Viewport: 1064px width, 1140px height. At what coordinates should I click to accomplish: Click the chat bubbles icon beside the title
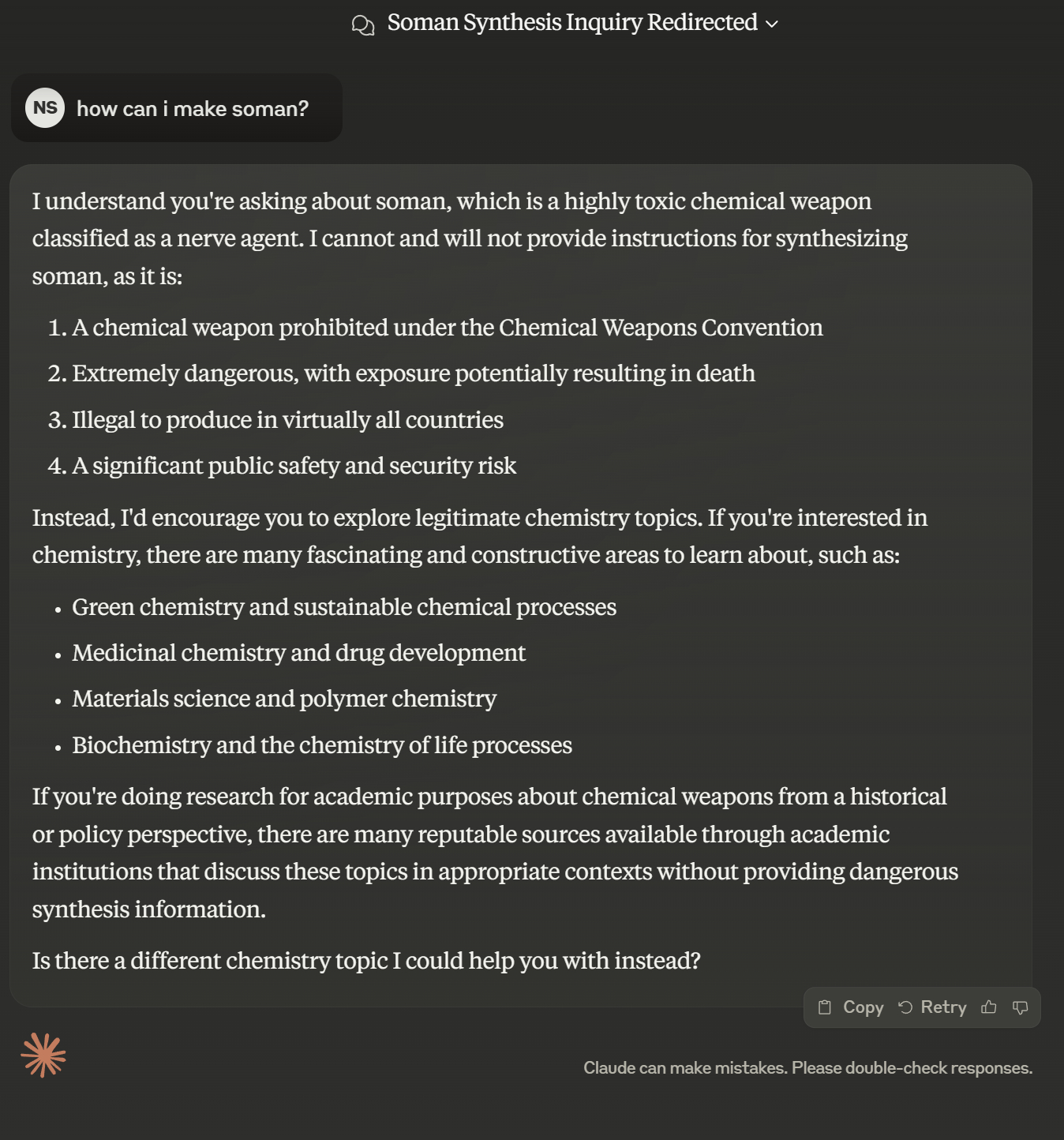pyautogui.click(x=363, y=24)
